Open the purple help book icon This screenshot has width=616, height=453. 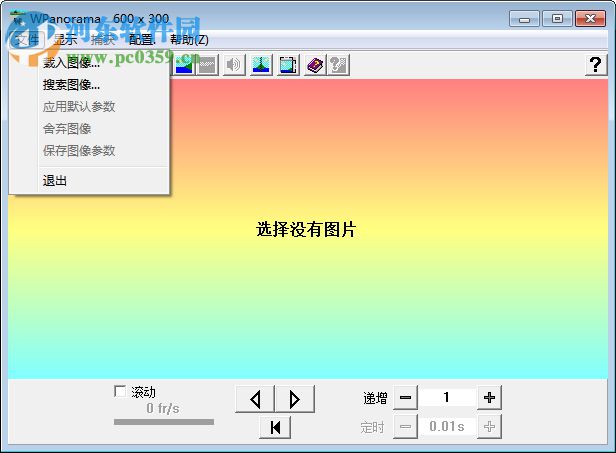pyautogui.click(x=315, y=65)
